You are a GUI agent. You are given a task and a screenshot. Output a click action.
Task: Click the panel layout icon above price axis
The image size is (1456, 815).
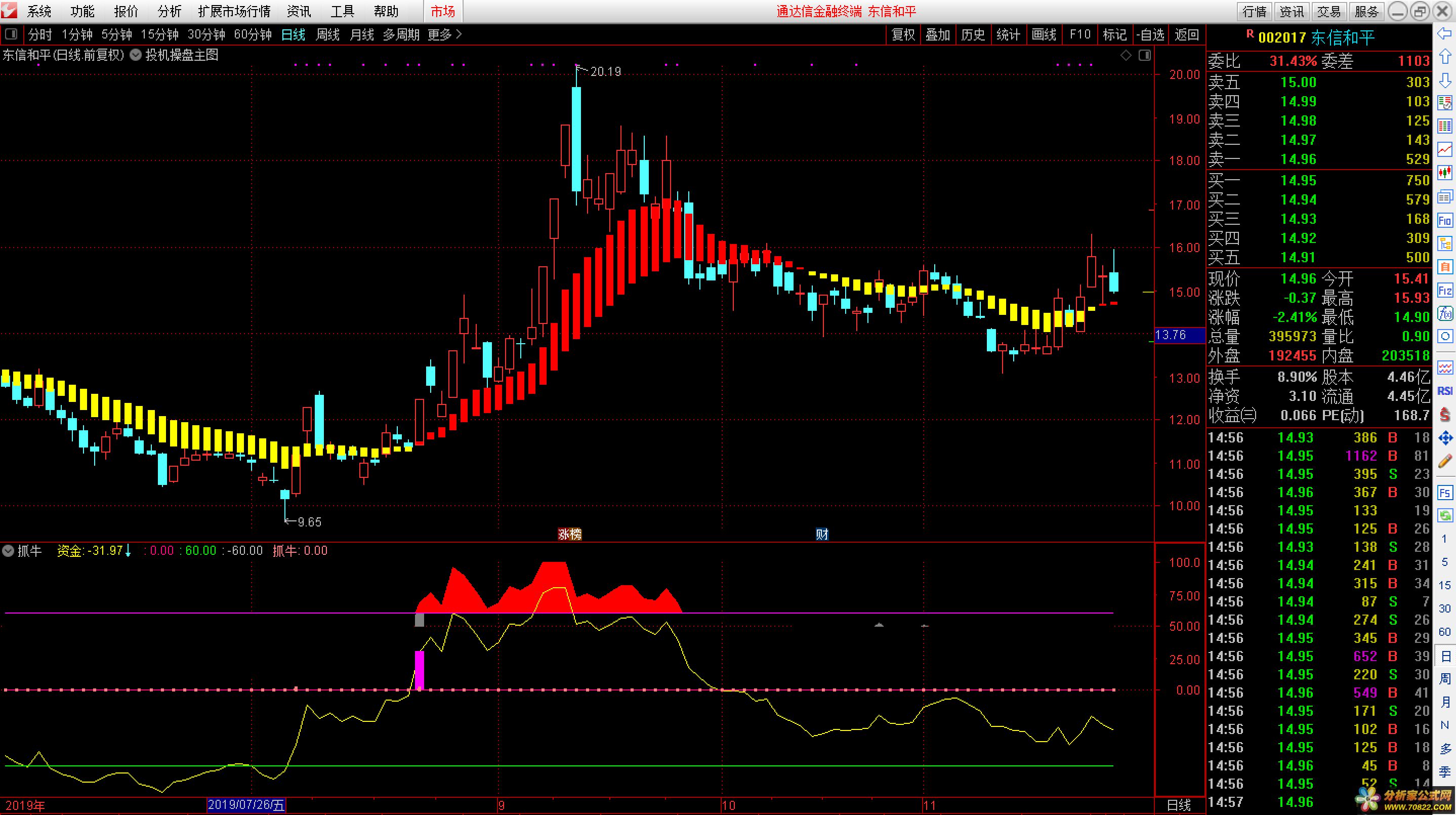pos(1145,55)
